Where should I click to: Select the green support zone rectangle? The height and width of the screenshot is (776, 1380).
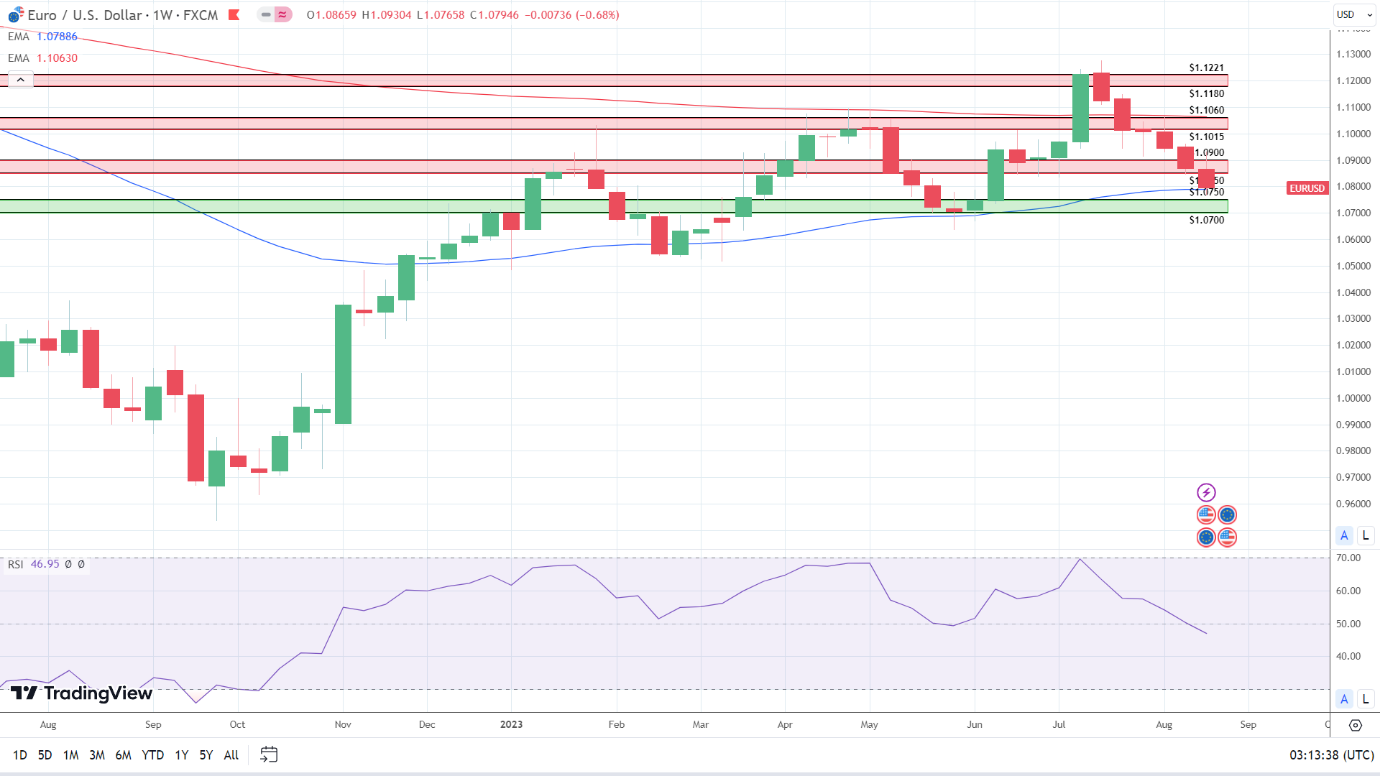pyautogui.click(x=613, y=206)
